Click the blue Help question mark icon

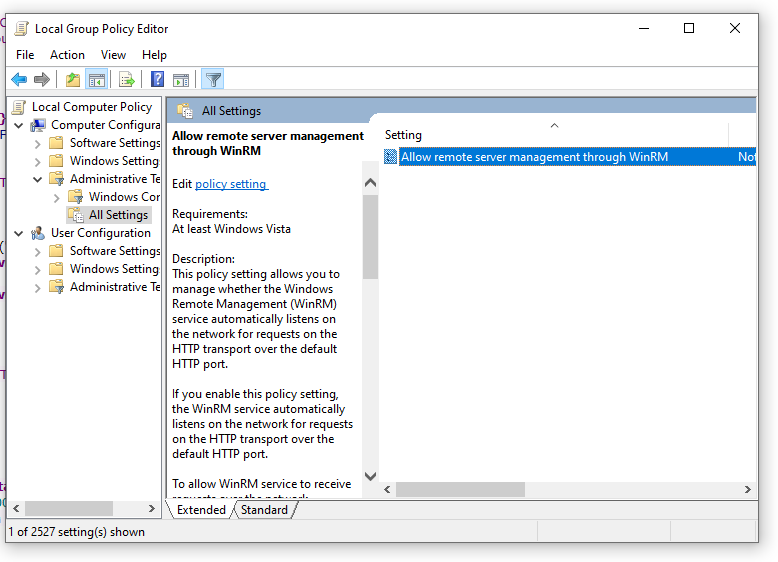coord(157,79)
